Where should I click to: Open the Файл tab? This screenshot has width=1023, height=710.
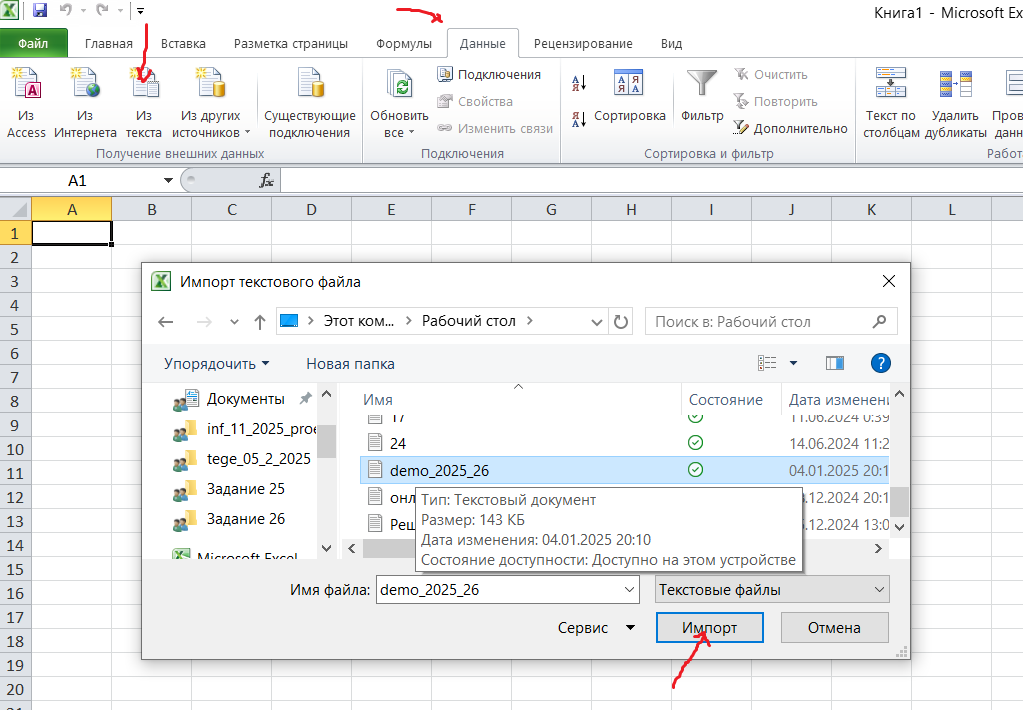coord(33,44)
